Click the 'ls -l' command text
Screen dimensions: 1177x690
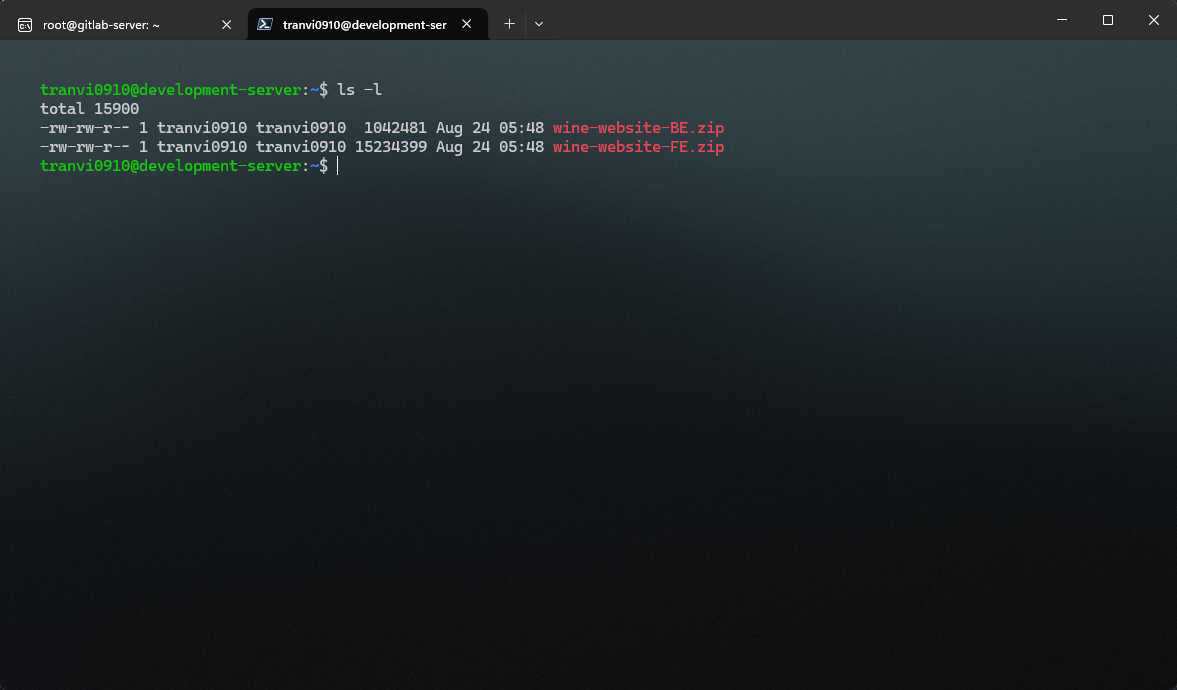[360, 90]
